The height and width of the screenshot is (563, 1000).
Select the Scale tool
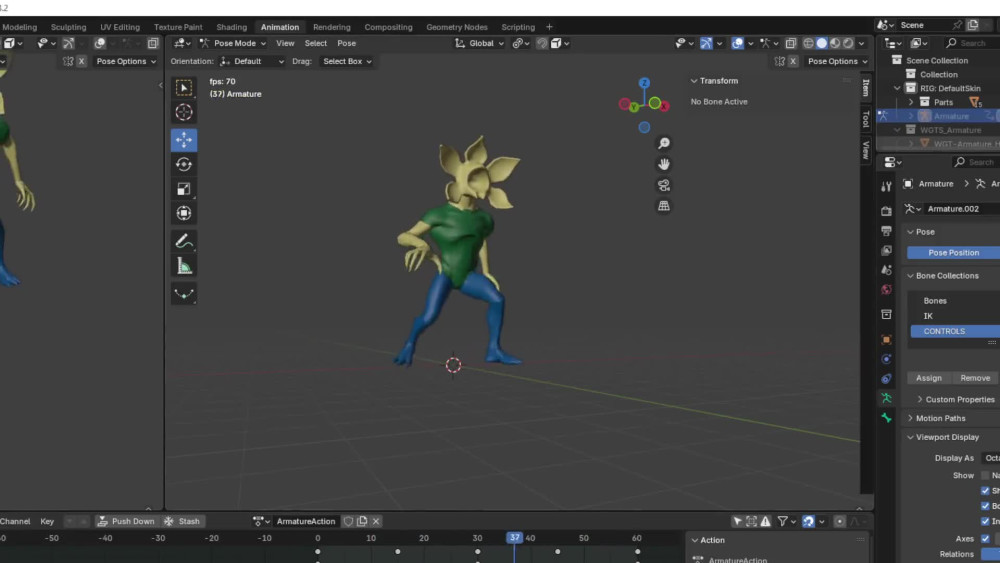click(x=184, y=189)
